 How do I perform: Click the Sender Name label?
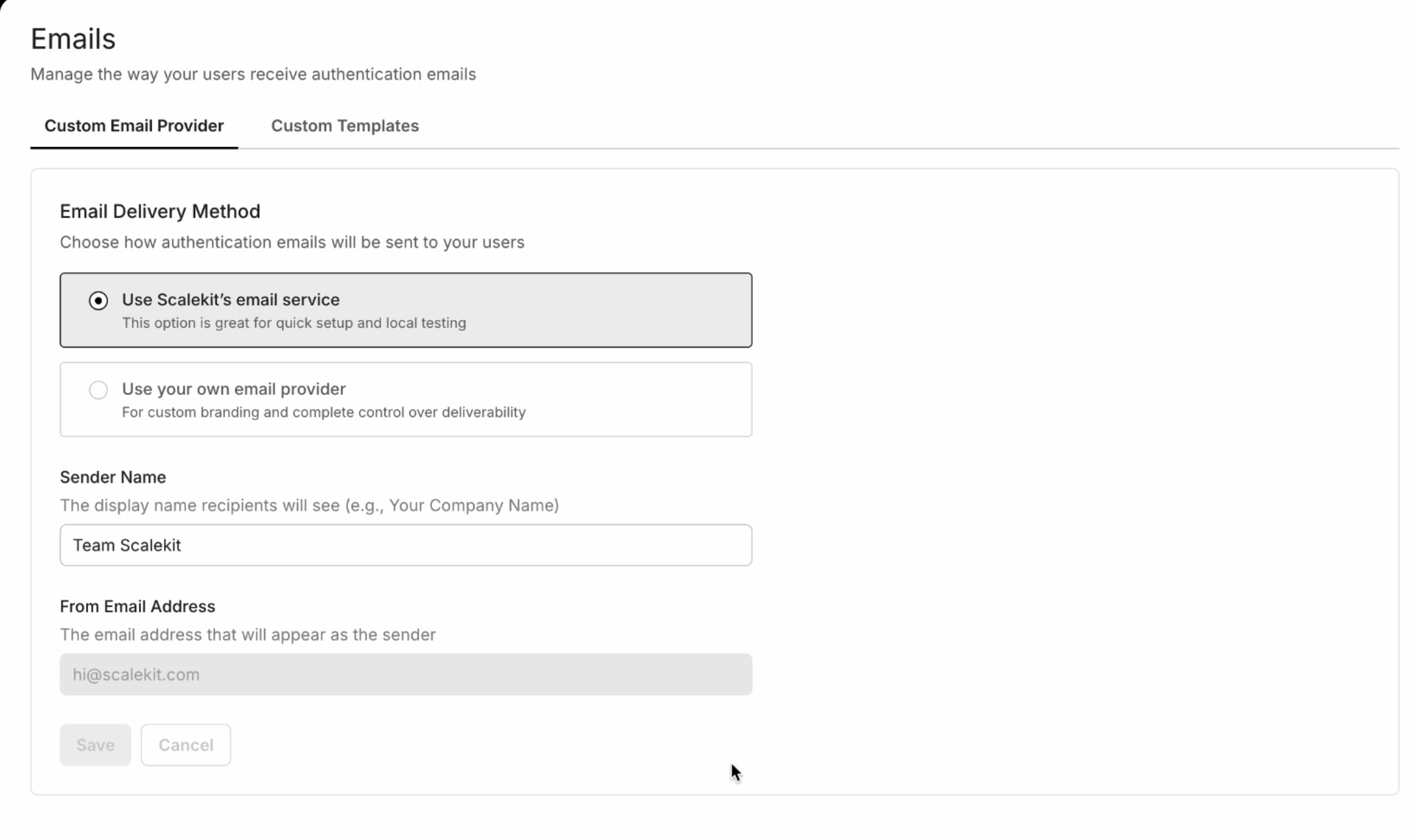[x=112, y=478]
